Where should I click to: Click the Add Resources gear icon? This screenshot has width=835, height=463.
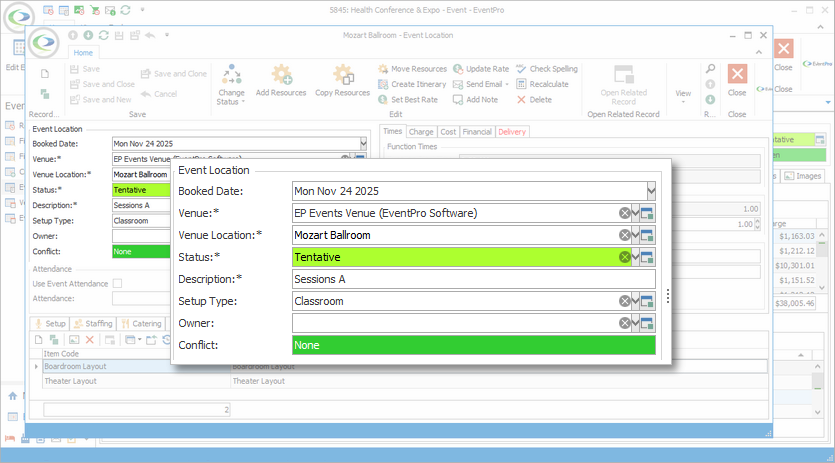point(281,75)
